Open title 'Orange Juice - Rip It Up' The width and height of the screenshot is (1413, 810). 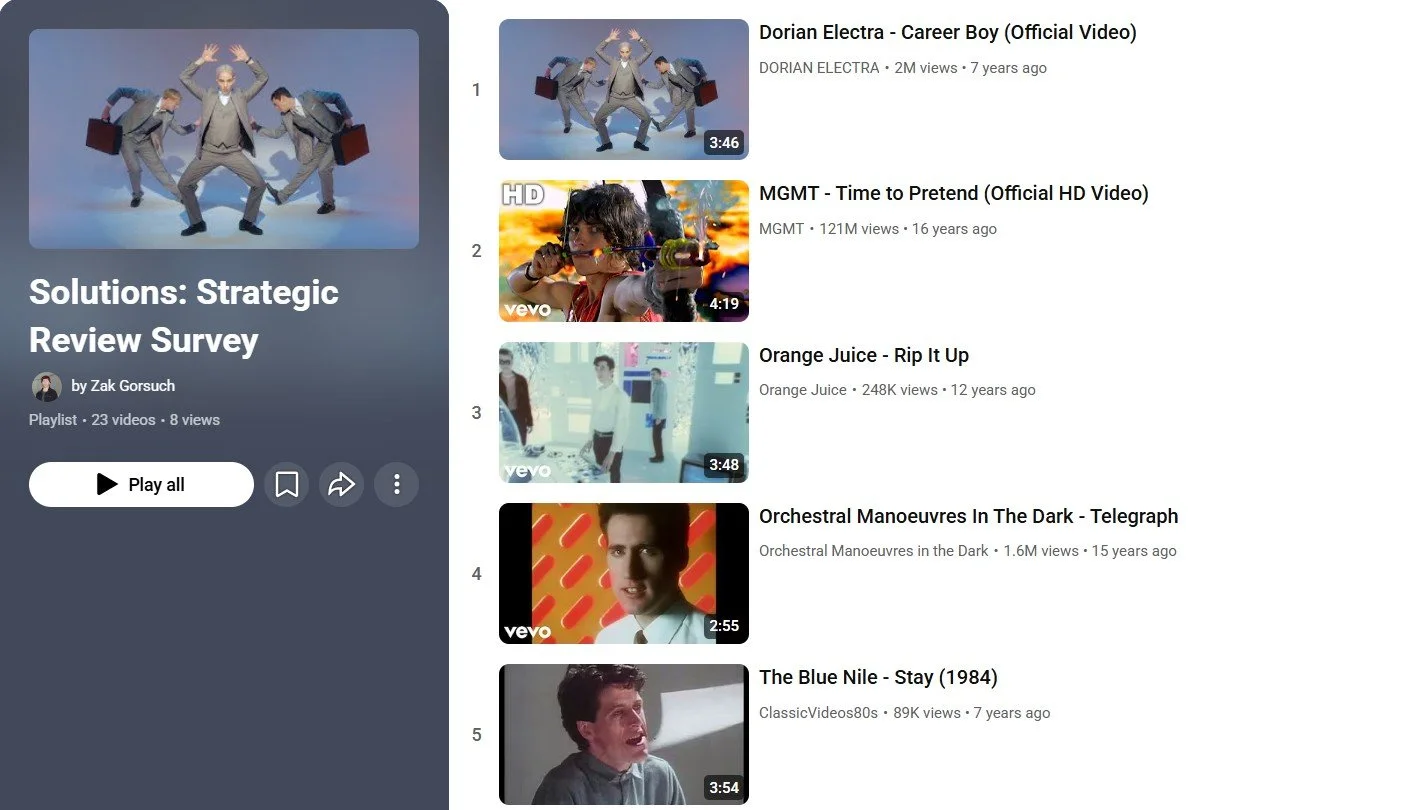tap(864, 355)
